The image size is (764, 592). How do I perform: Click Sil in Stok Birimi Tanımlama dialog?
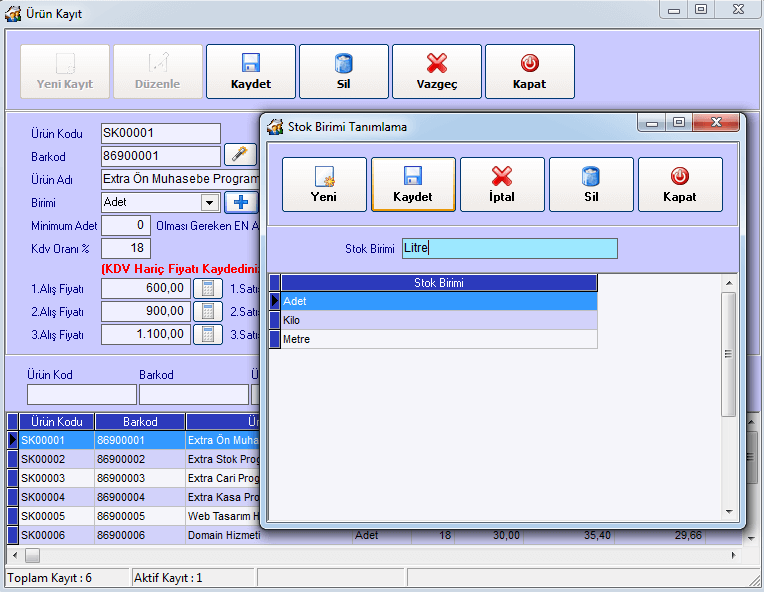coord(591,184)
